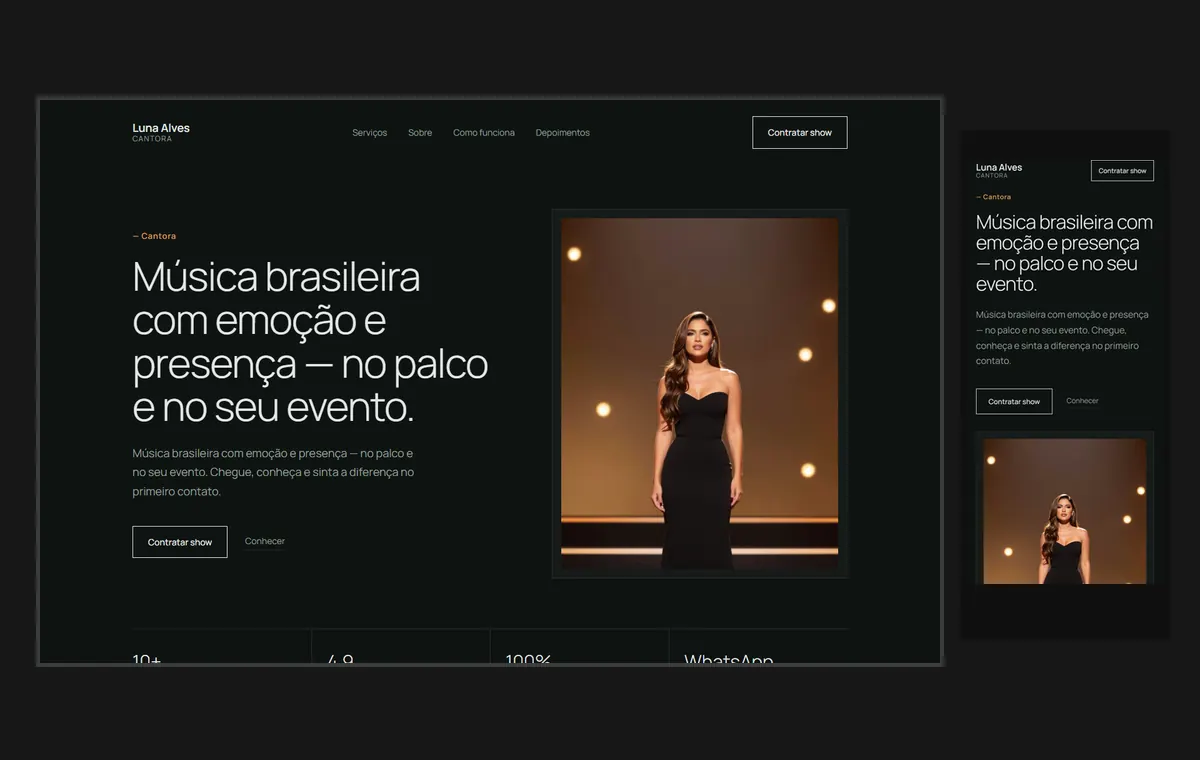Click the Luna Alves logo in desktop header
Image resolution: width=1200 pixels, height=760 pixels.
pos(161,132)
